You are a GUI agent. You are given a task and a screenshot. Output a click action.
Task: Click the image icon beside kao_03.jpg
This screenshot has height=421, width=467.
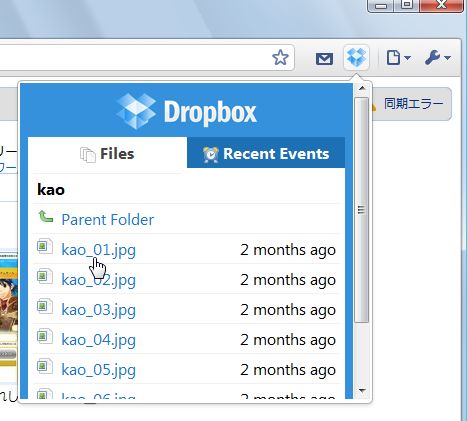45,306
